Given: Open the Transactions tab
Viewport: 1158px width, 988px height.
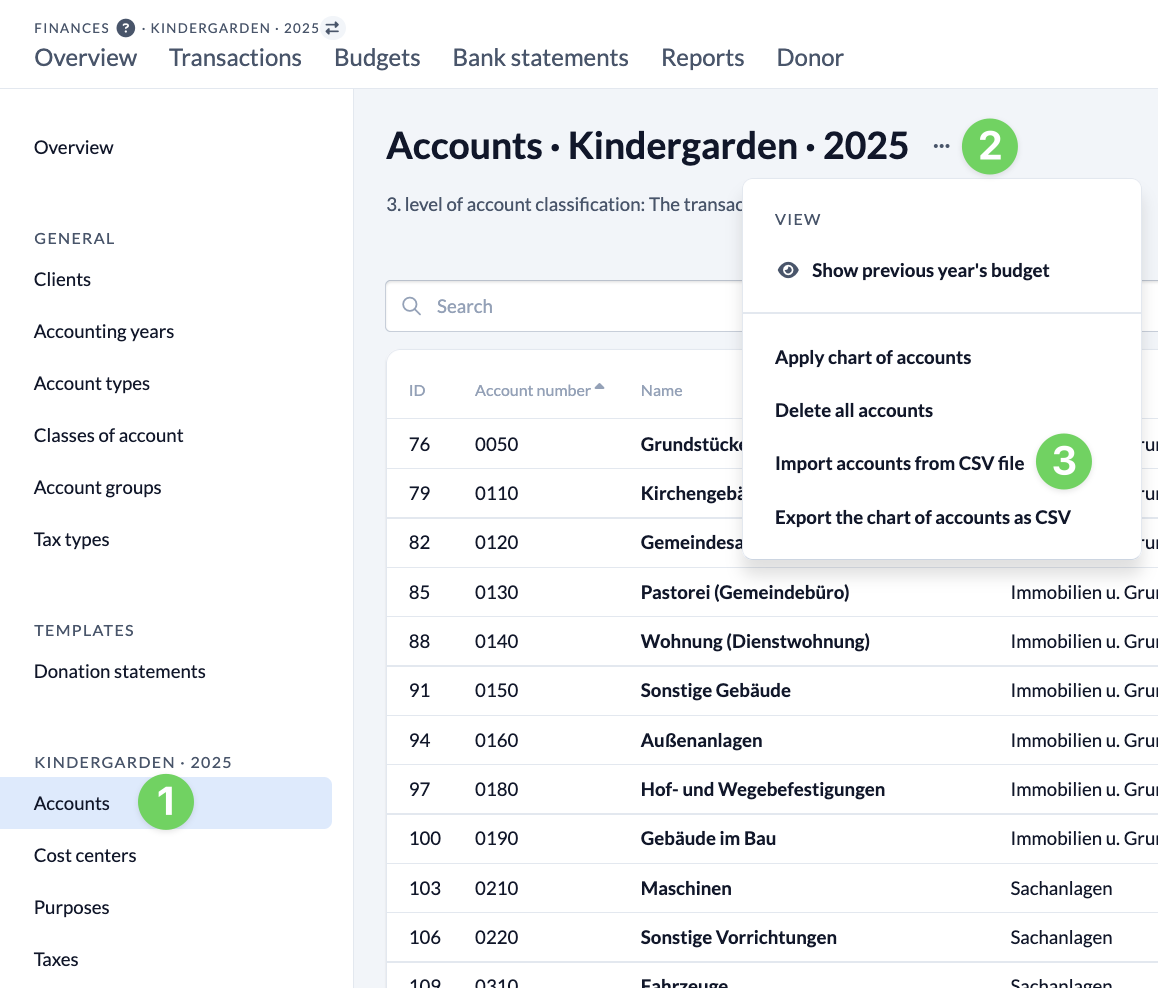Looking at the screenshot, I should (x=235, y=58).
